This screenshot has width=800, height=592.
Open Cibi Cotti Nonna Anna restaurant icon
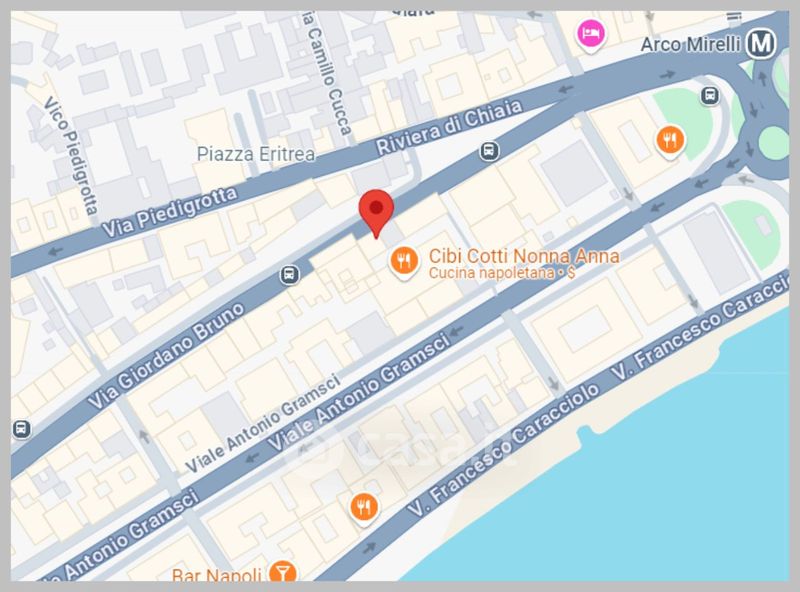click(x=404, y=262)
